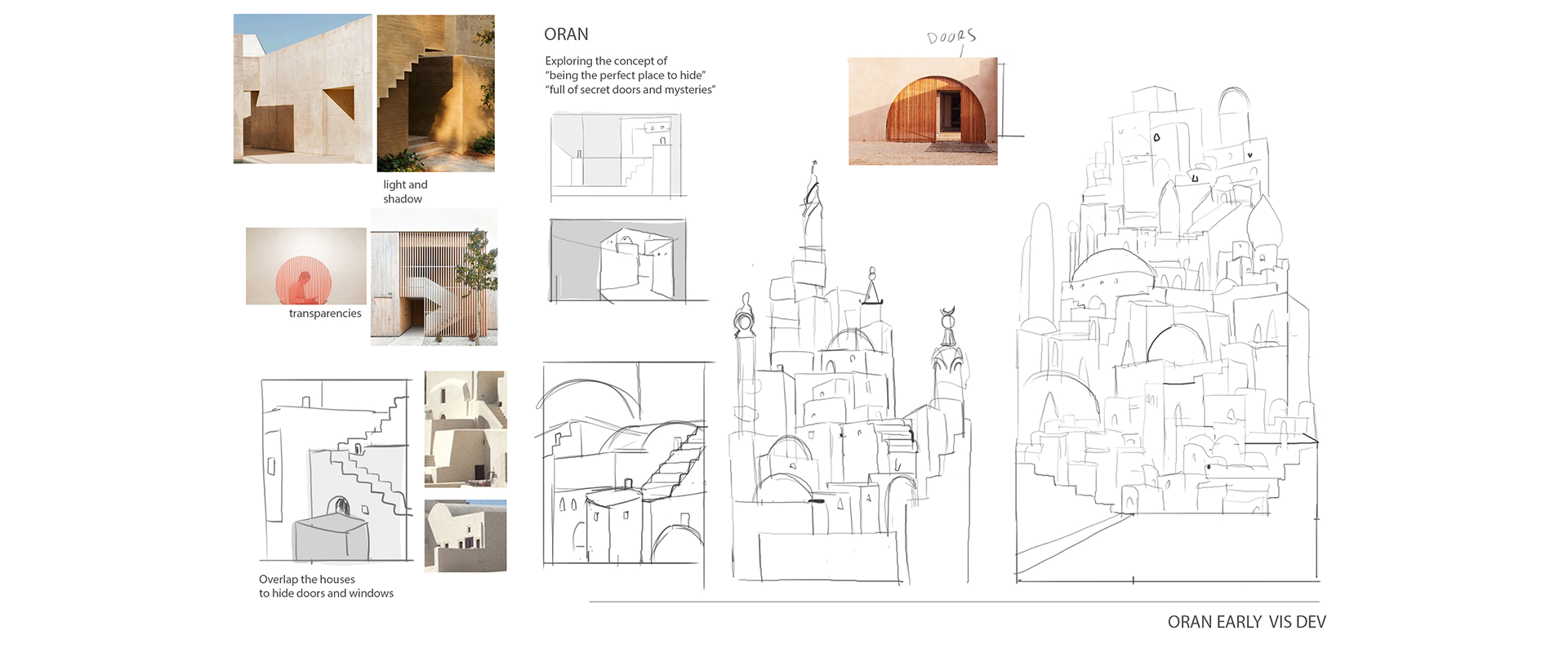Click the upper white stucco houses photo

click(465, 429)
